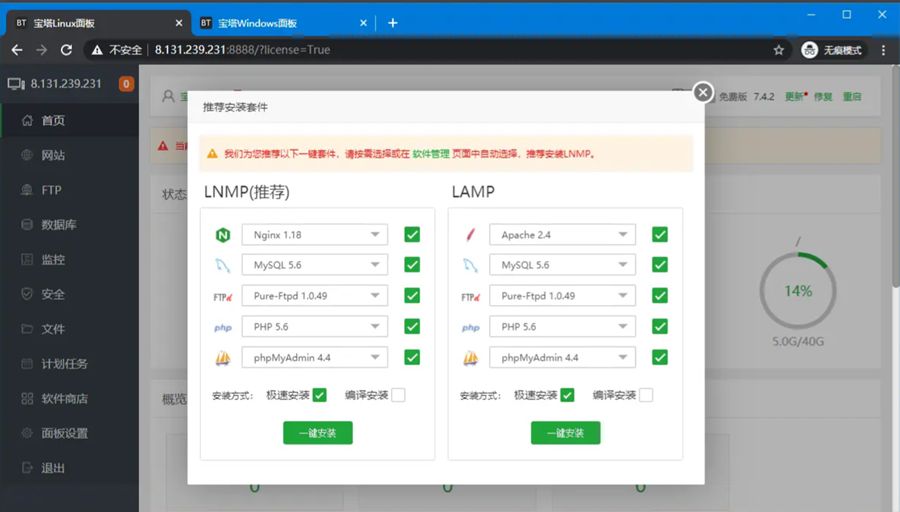The height and width of the screenshot is (512, 900).
Task: Click 一键安装 button under LNMP
Action: 318,433
